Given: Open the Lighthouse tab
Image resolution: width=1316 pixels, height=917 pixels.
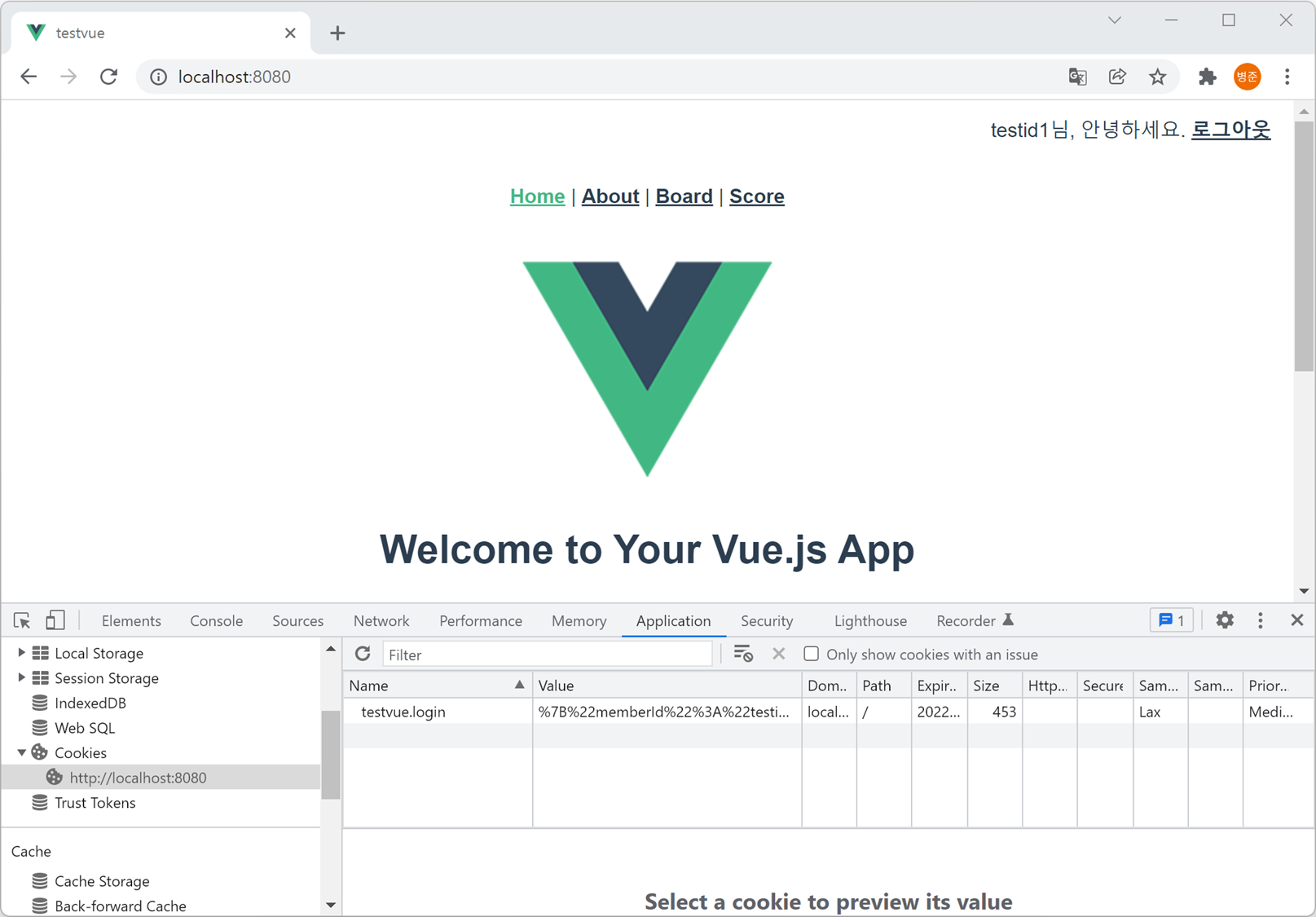Looking at the screenshot, I should pos(870,621).
